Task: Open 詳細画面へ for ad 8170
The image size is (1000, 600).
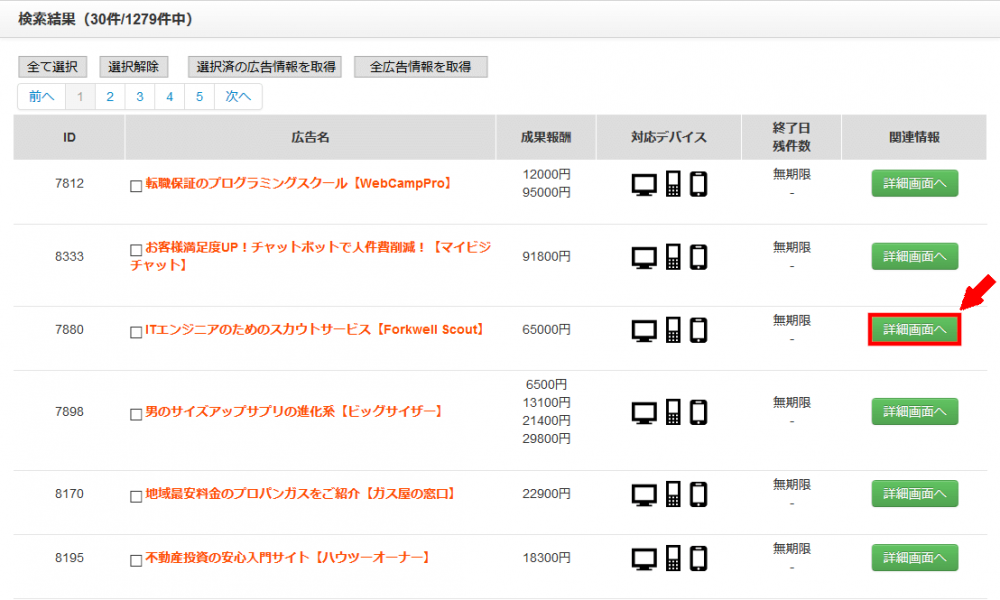Action: [x=915, y=494]
